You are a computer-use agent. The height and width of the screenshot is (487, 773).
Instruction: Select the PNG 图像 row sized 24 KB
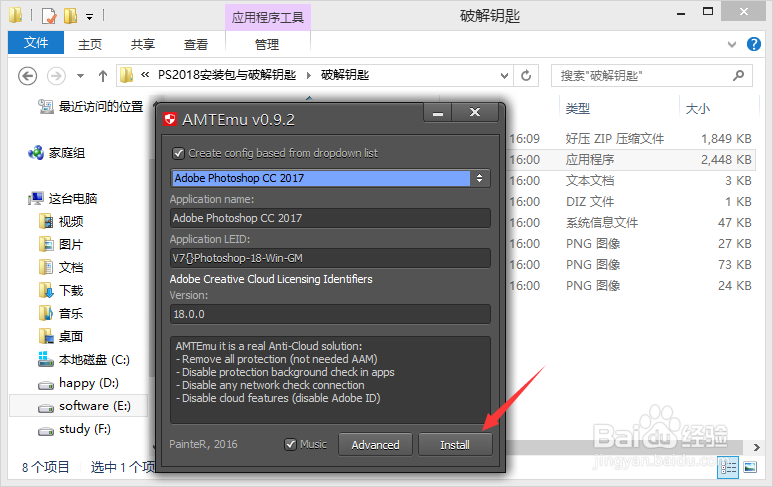(631, 285)
